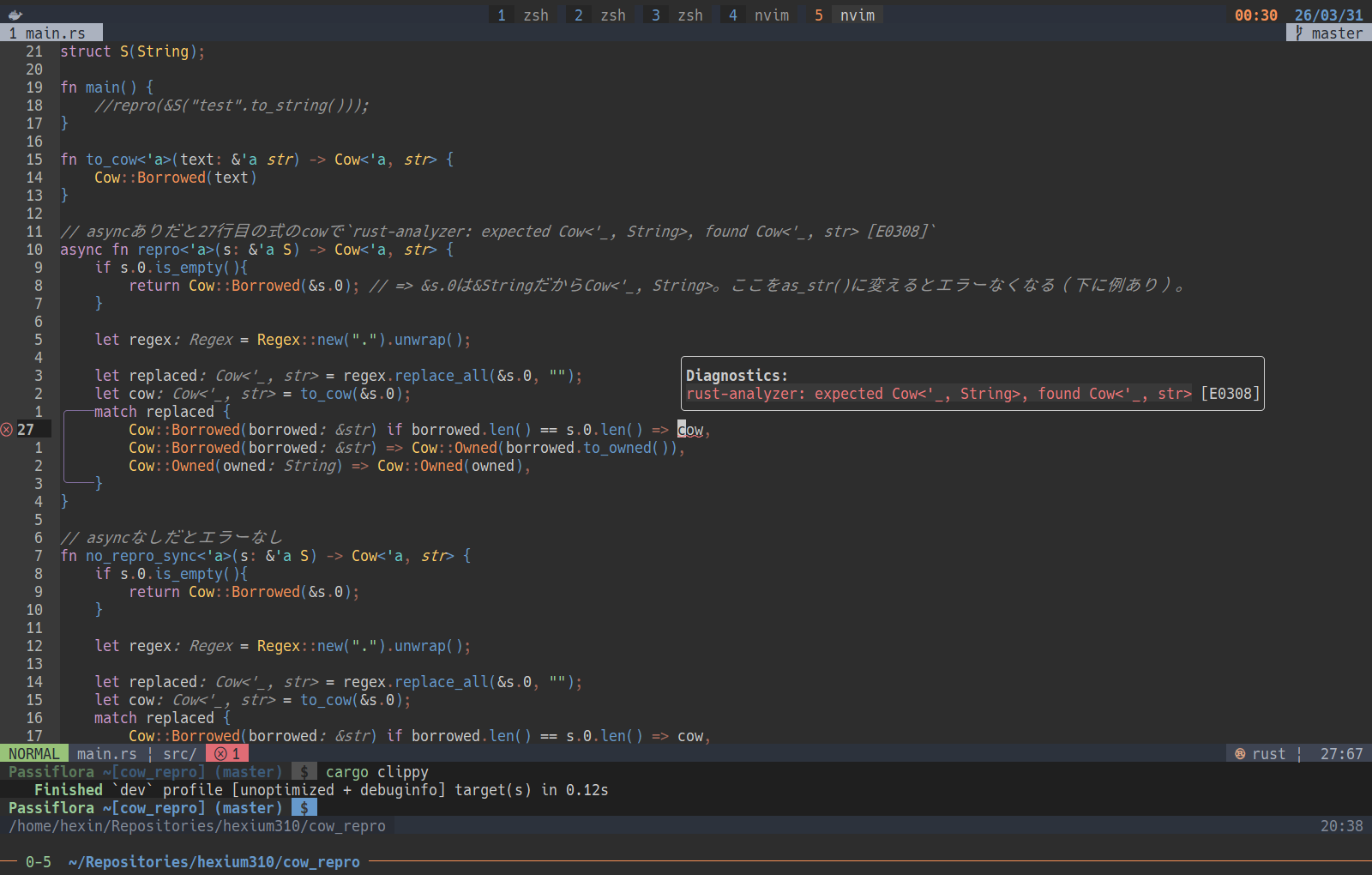Image resolution: width=1372 pixels, height=875 pixels.
Task: Click the underlined cow identifier on line 27
Action: point(691,430)
